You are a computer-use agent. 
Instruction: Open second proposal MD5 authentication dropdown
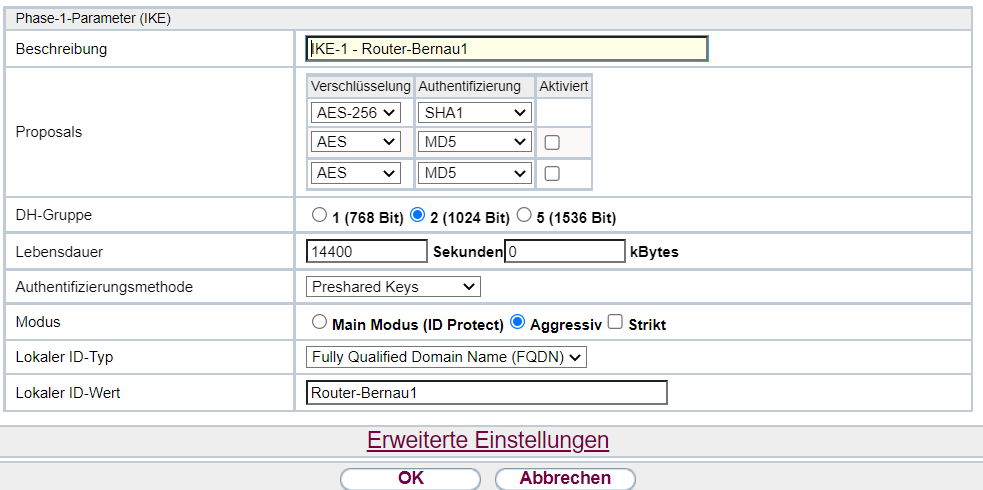pyautogui.click(x=475, y=142)
